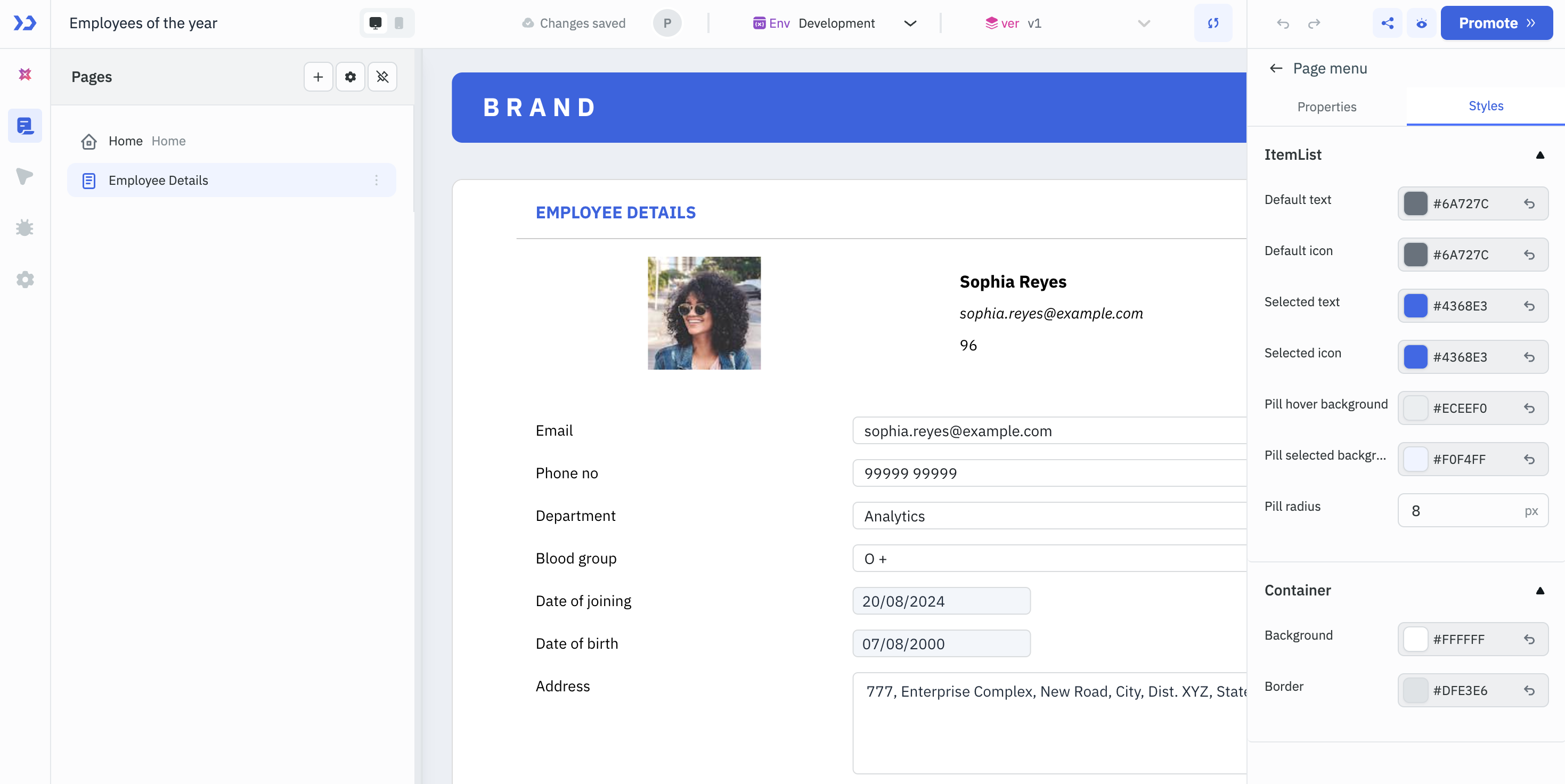Open the Date of birth picker
1565x784 pixels.
click(941, 643)
